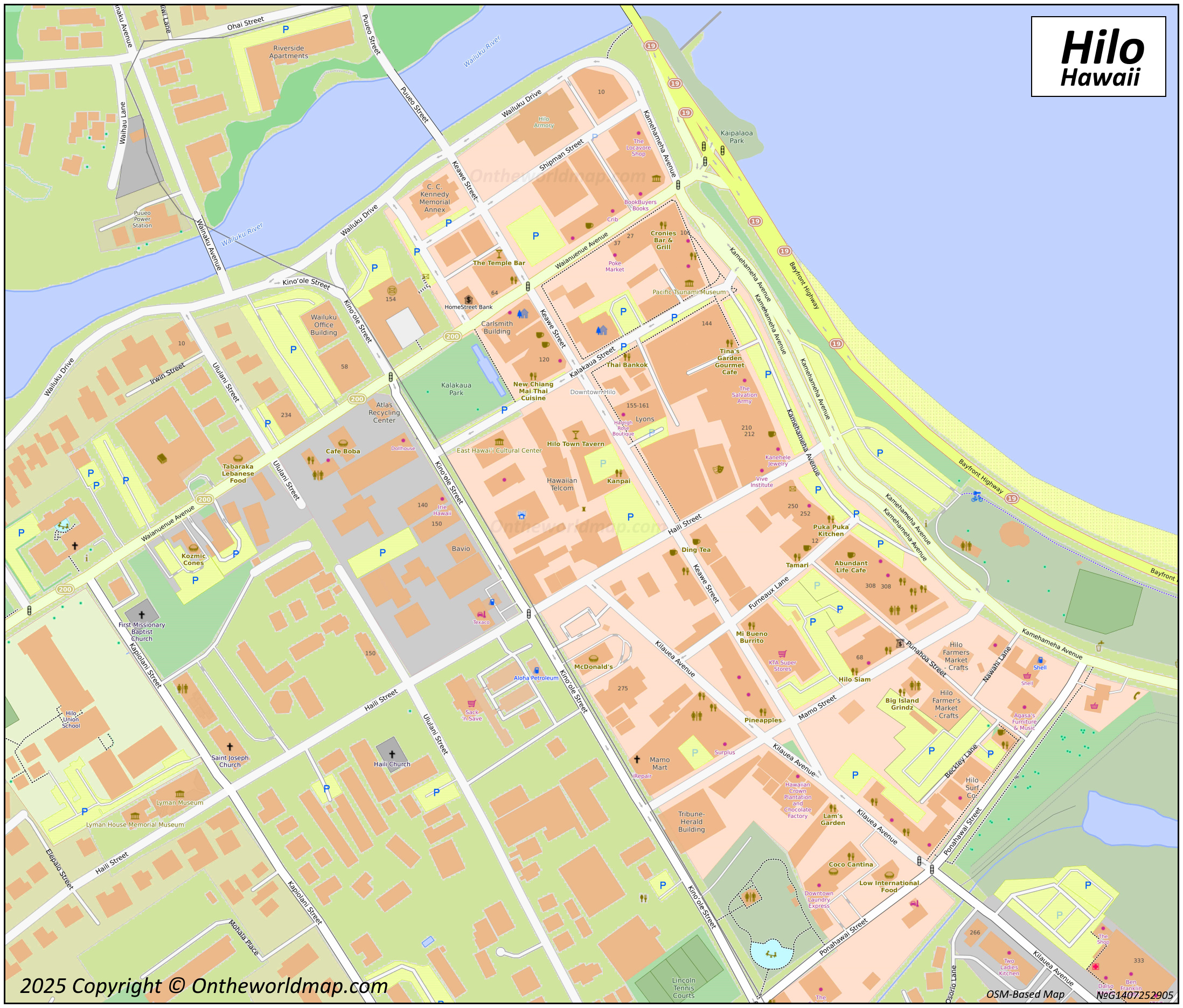
Task: Select the Downtown Hilo label
Action: (593, 392)
